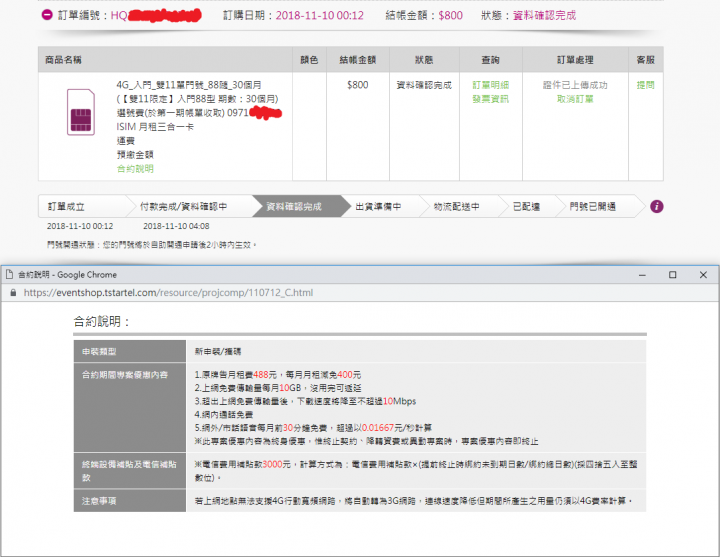Click the 2018-11-10 04:08 timestamp
The height and width of the screenshot is (557, 720).
coord(176,226)
